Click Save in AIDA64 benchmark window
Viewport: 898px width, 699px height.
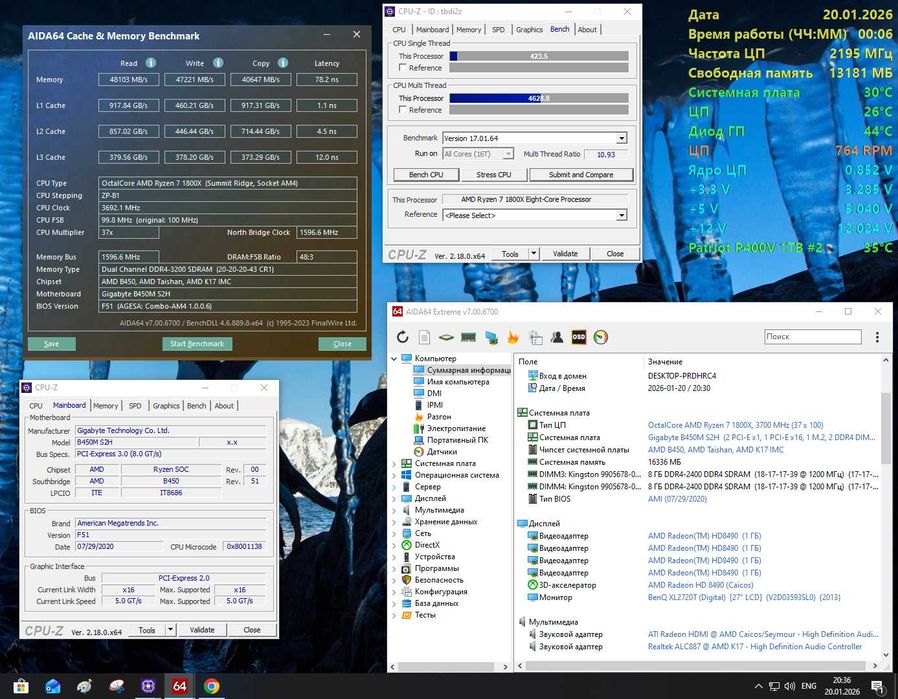pyautogui.click(x=52, y=343)
